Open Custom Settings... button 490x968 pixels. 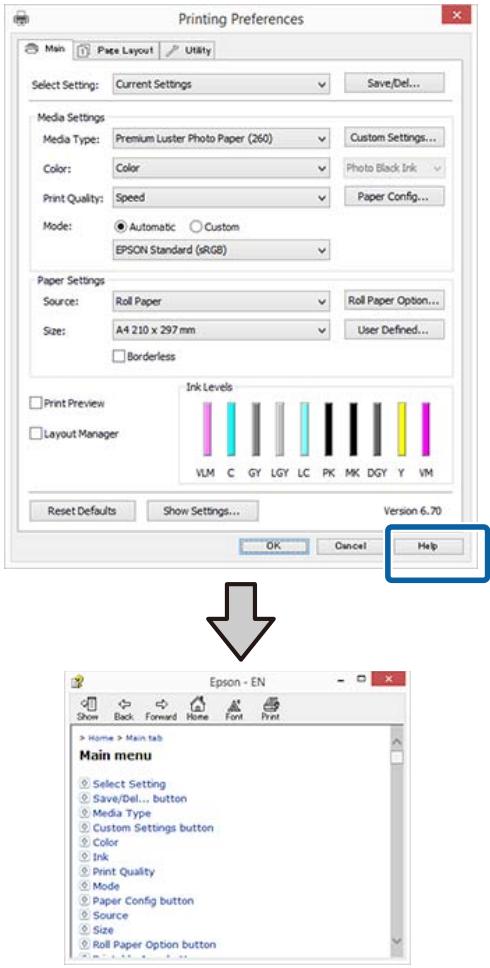coord(394,138)
